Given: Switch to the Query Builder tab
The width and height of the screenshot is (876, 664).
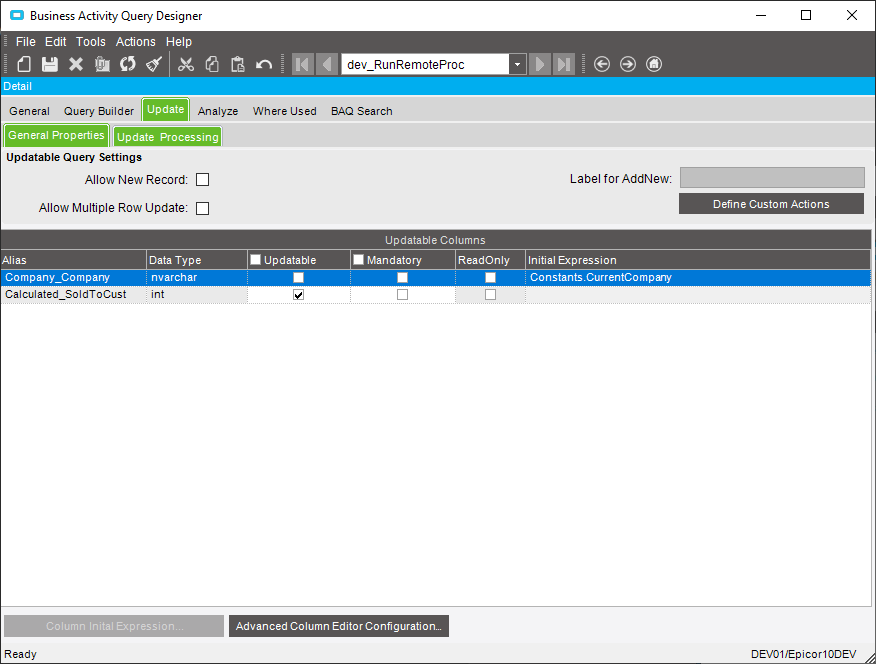Looking at the screenshot, I should [99, 111].
